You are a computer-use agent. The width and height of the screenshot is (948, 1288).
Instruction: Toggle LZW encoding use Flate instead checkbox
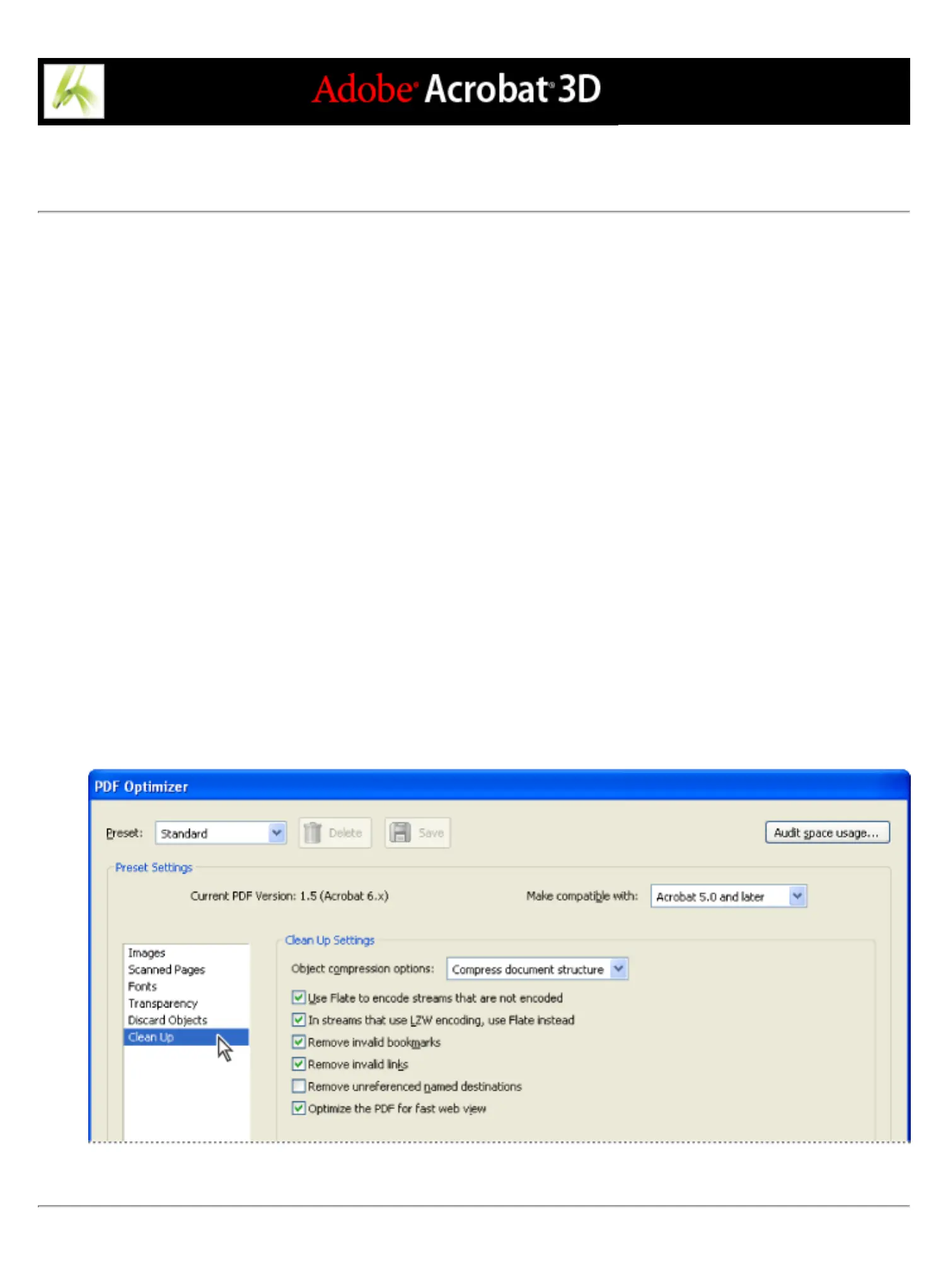coord(299,1020)
